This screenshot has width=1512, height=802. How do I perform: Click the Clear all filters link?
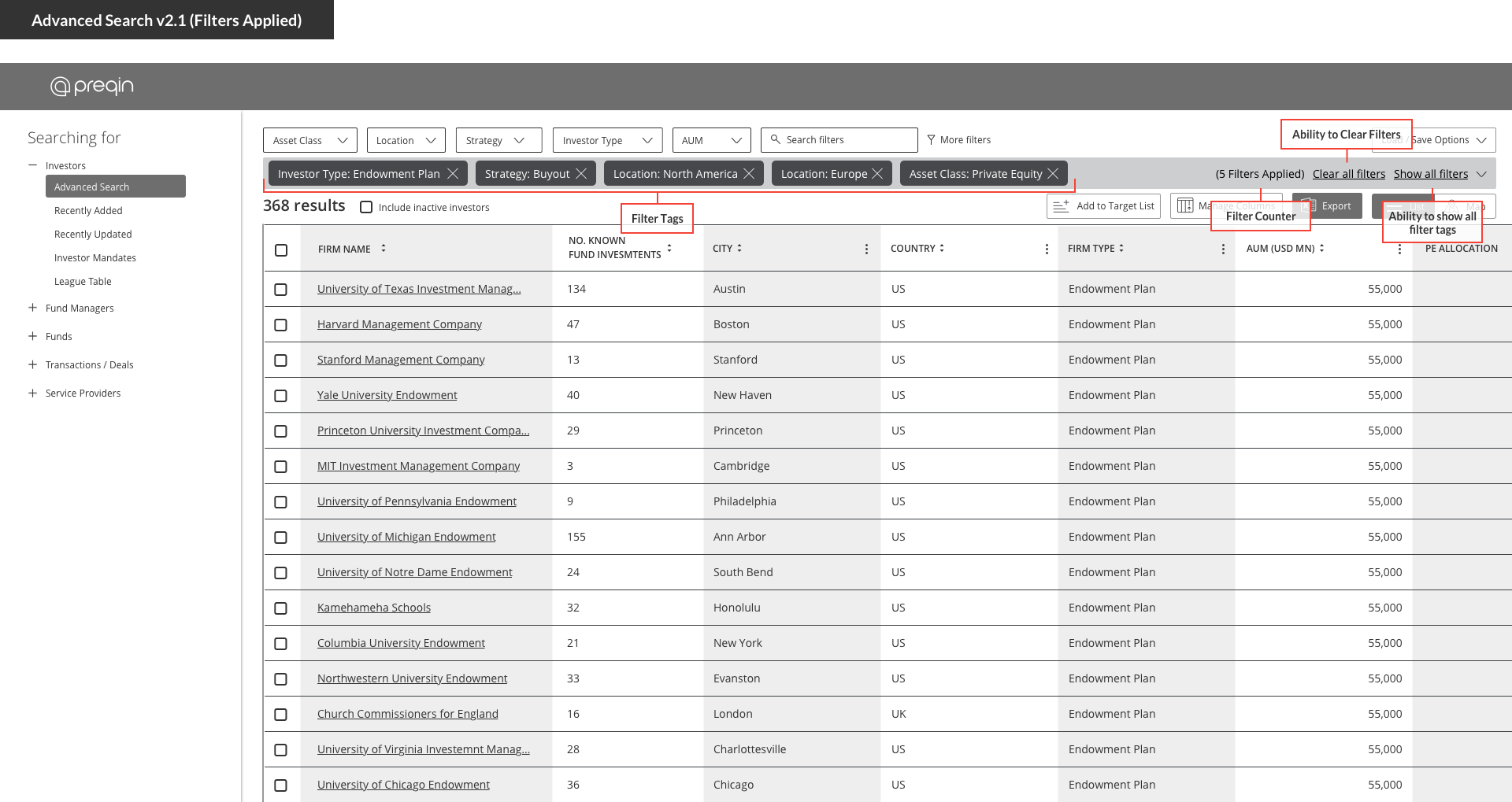pos(1349,174)
